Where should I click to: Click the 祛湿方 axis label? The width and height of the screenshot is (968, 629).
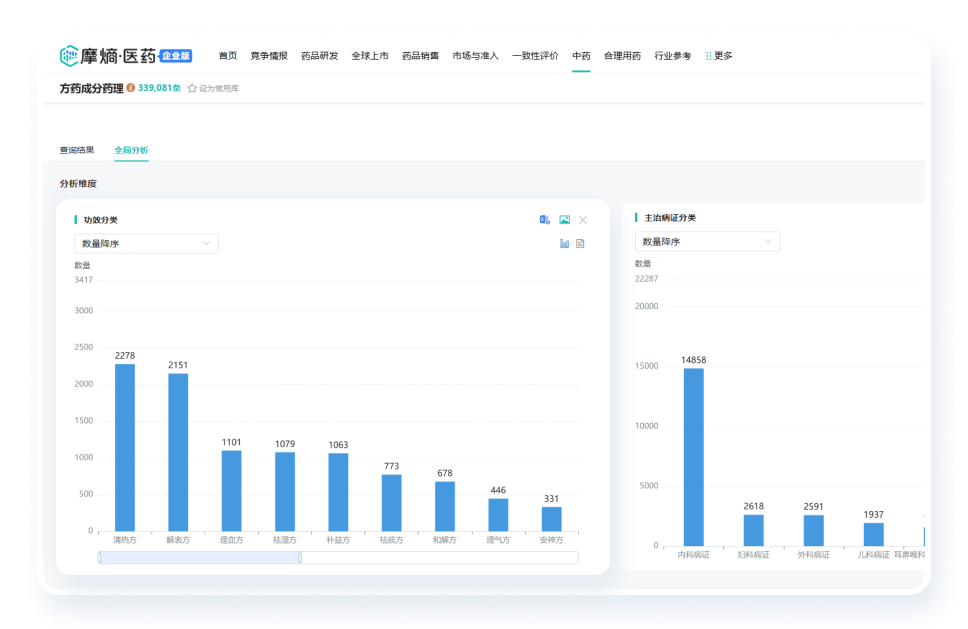pyautogui.click(x=285, y=539)
